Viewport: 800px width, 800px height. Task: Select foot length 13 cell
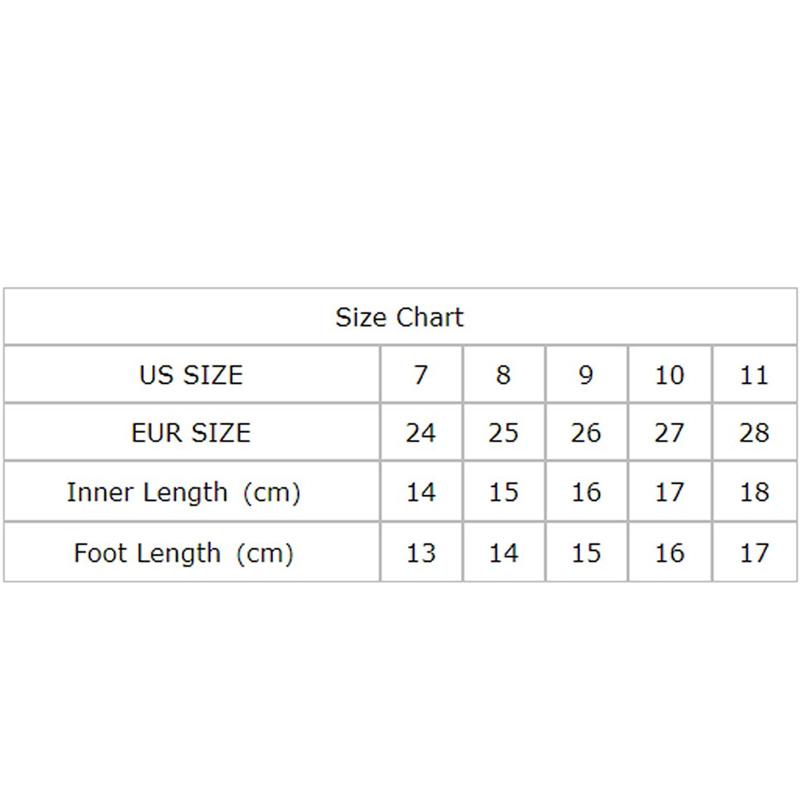(421, 552)
